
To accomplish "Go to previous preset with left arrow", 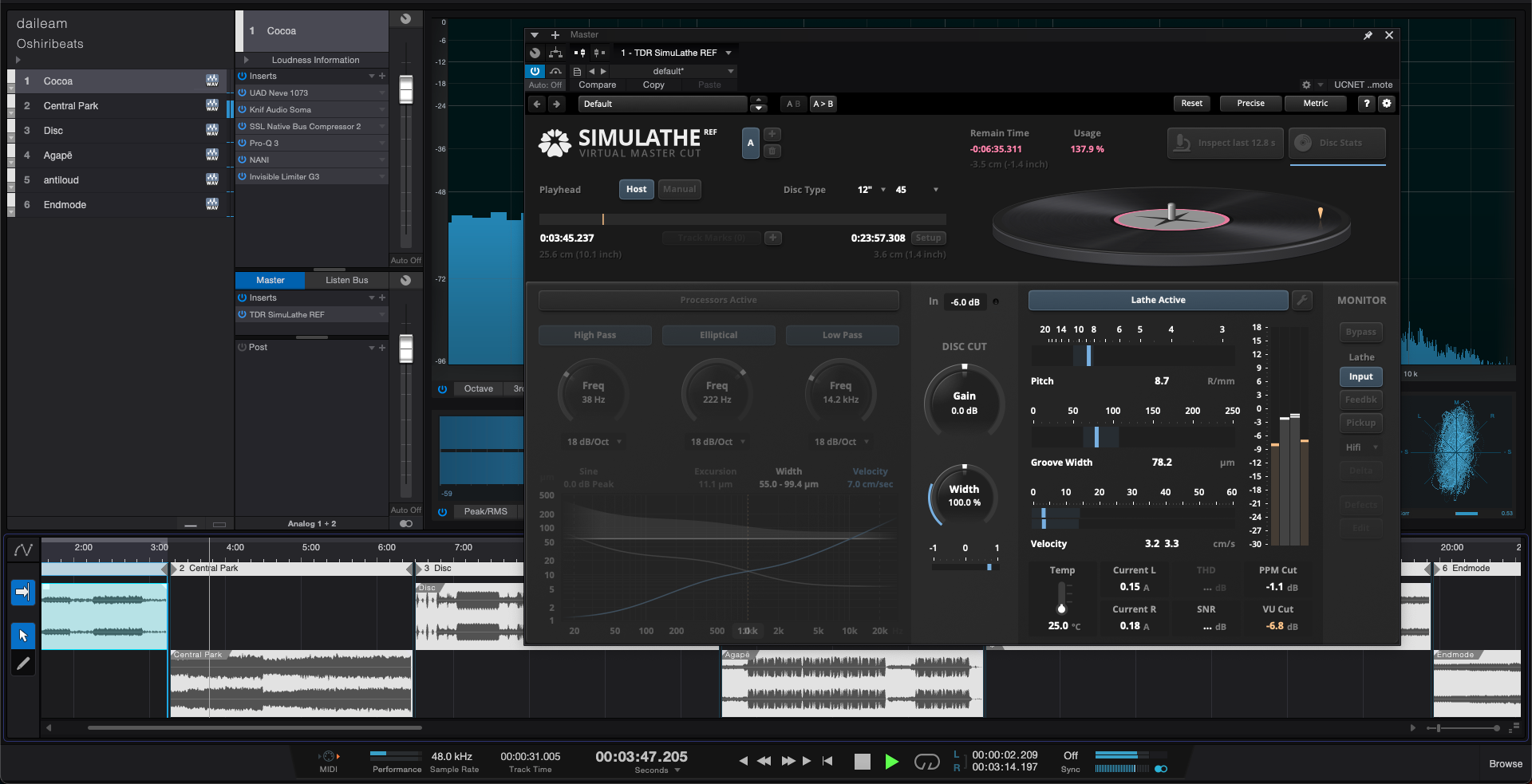I will [537, 104].
